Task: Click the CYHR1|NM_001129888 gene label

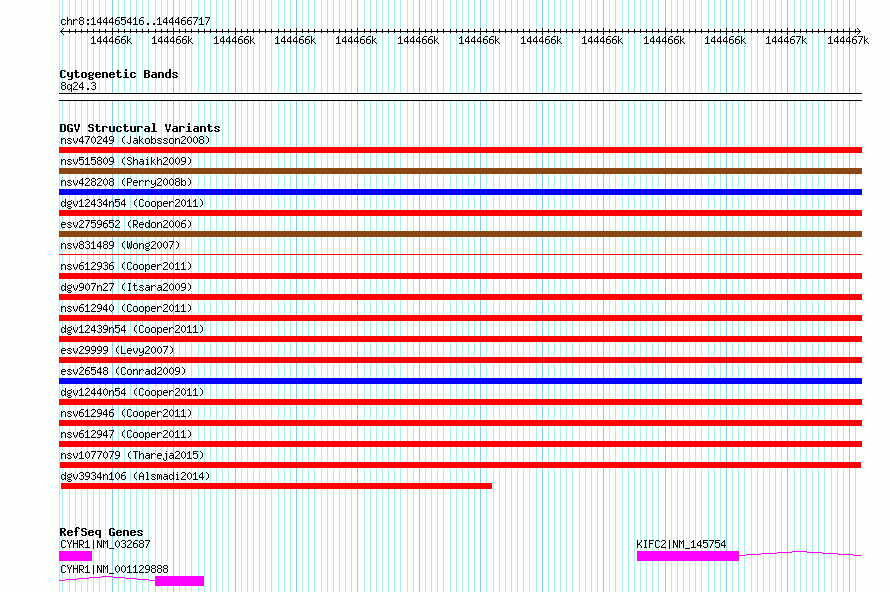Action: 114,569
